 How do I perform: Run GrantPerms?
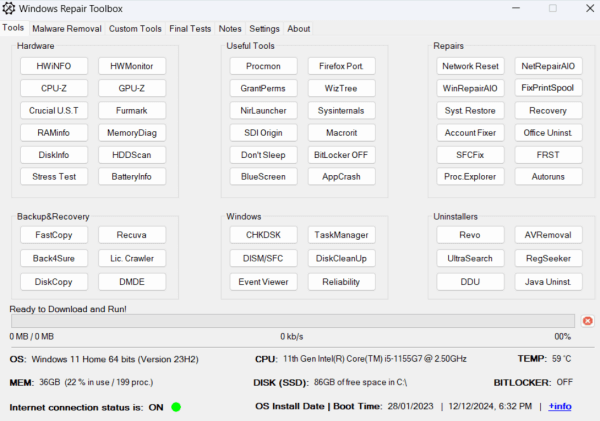coord(264,88)
